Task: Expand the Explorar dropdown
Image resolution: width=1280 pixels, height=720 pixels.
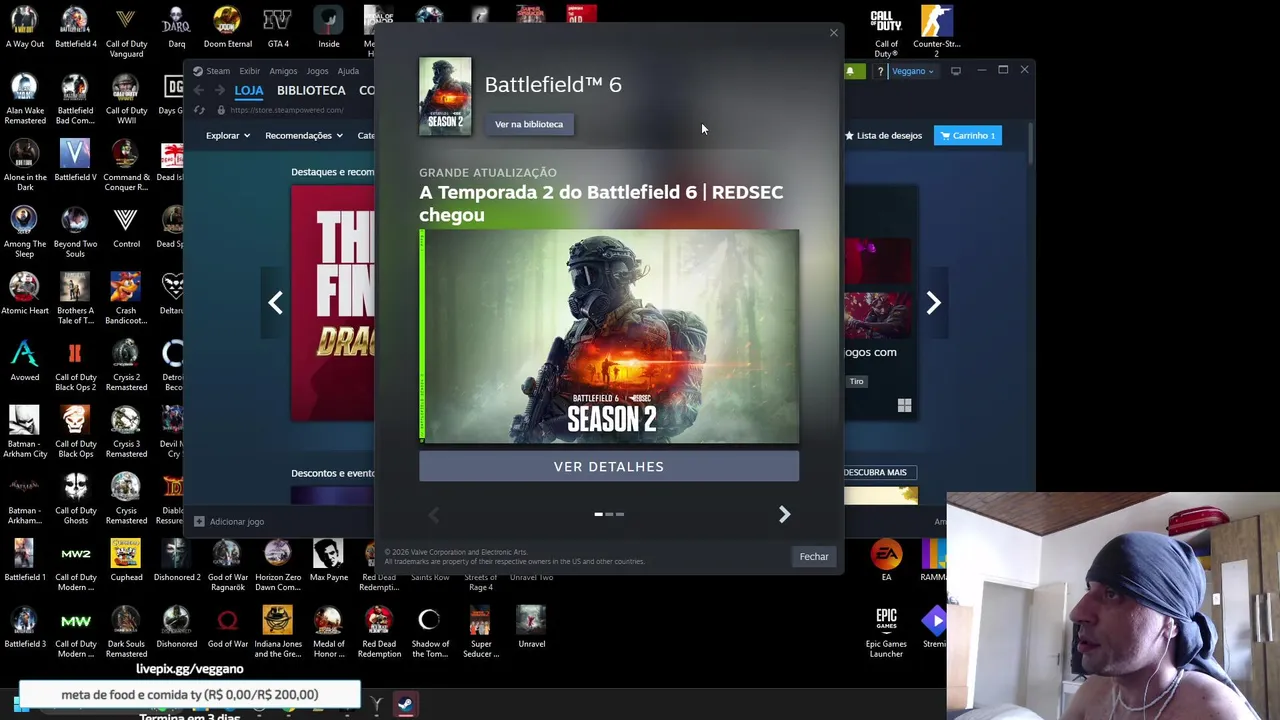Action: pos(228,135)
